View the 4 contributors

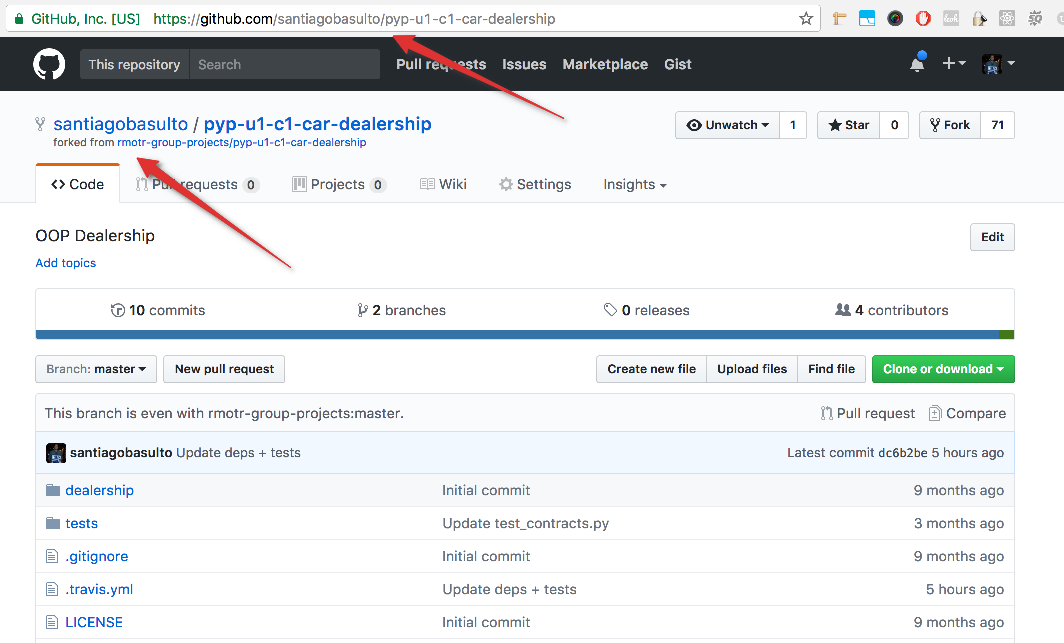click(892, 310)
